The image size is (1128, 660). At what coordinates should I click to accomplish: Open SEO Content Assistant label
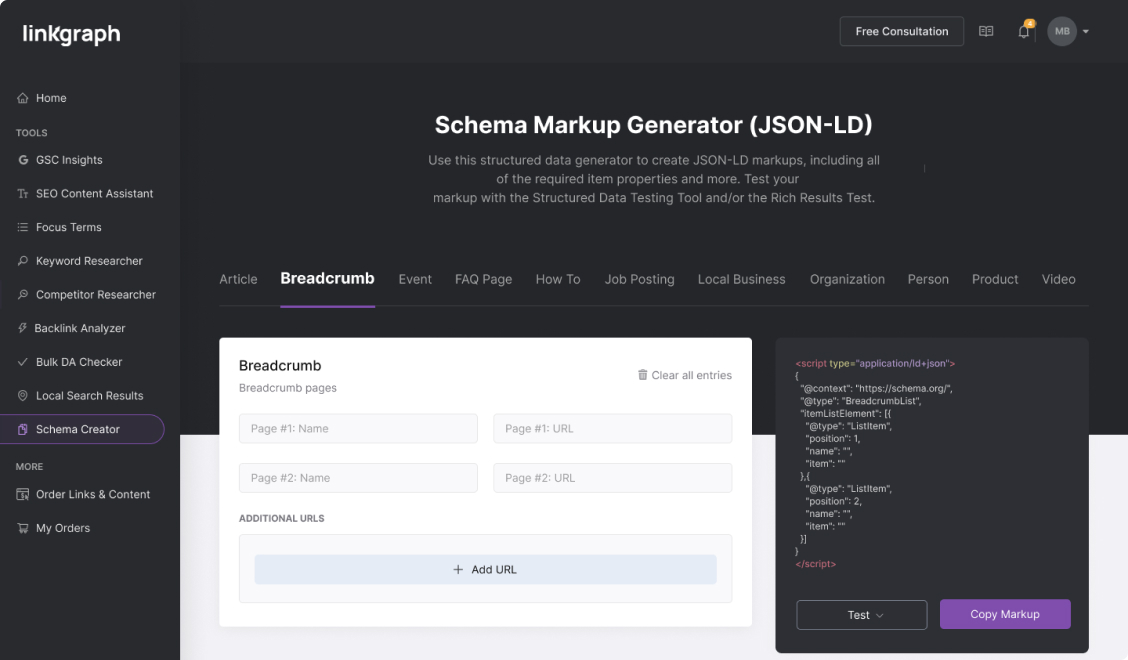pos(94,194)
